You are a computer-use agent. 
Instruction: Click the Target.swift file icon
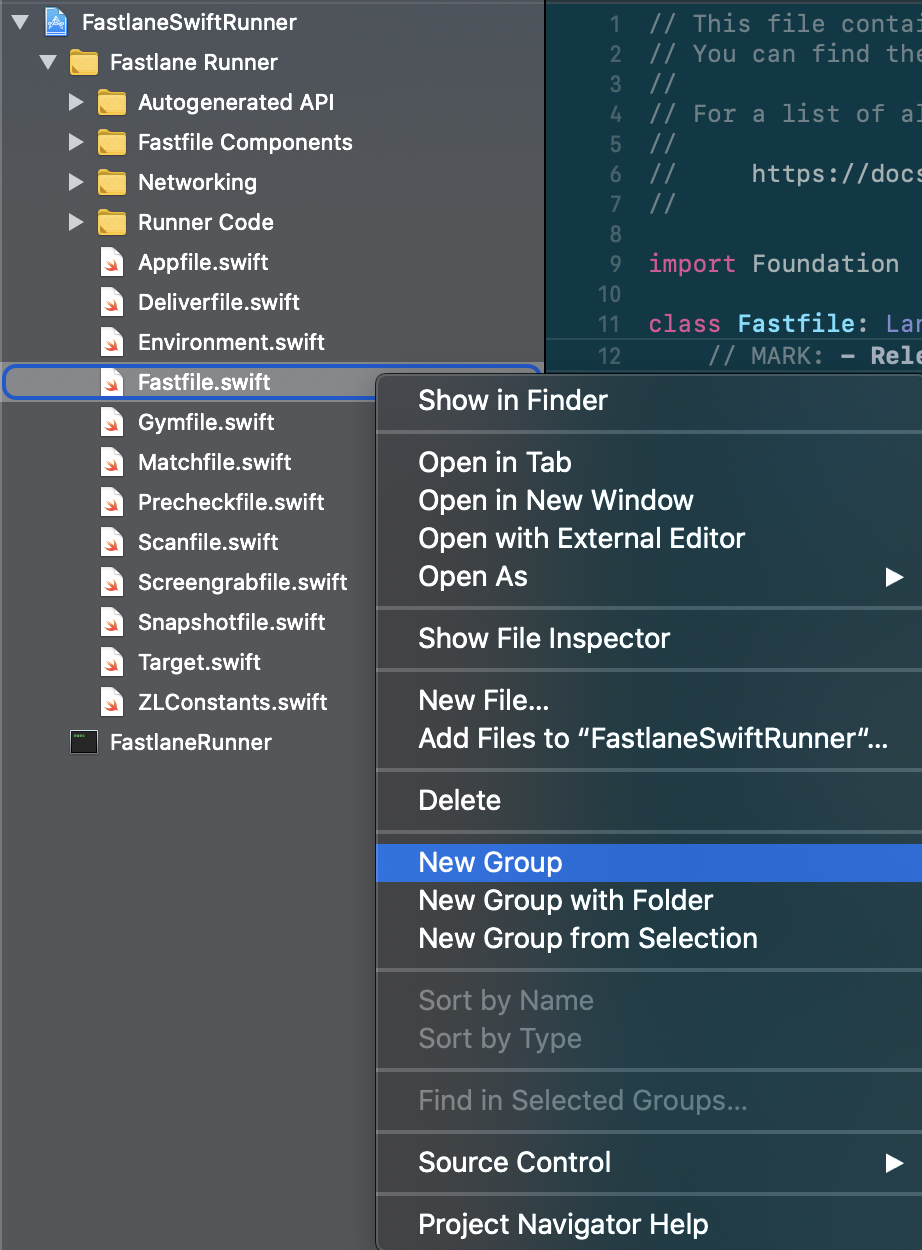click(112, 662)
